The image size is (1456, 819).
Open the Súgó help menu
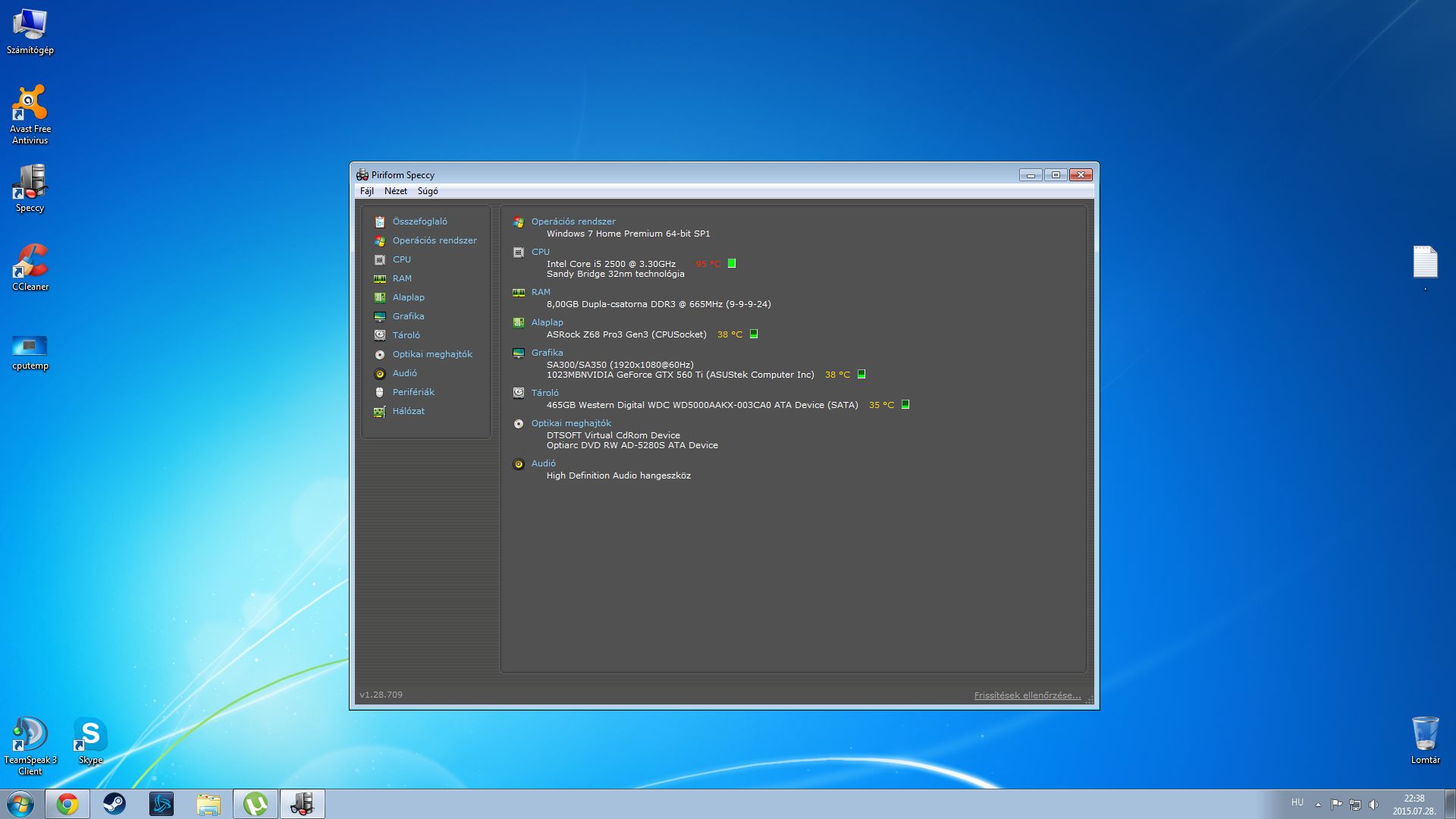point(428,191)
